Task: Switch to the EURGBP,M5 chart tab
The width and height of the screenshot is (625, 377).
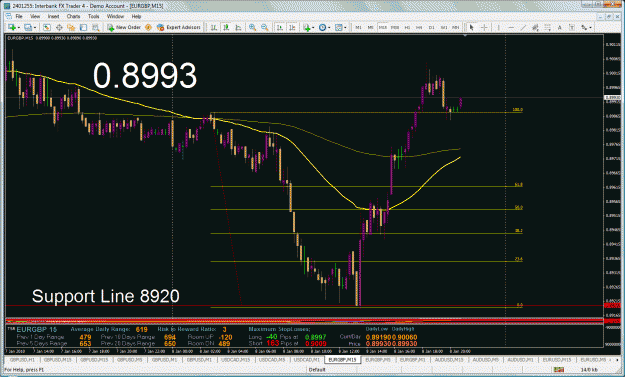Action: (378, 360)
